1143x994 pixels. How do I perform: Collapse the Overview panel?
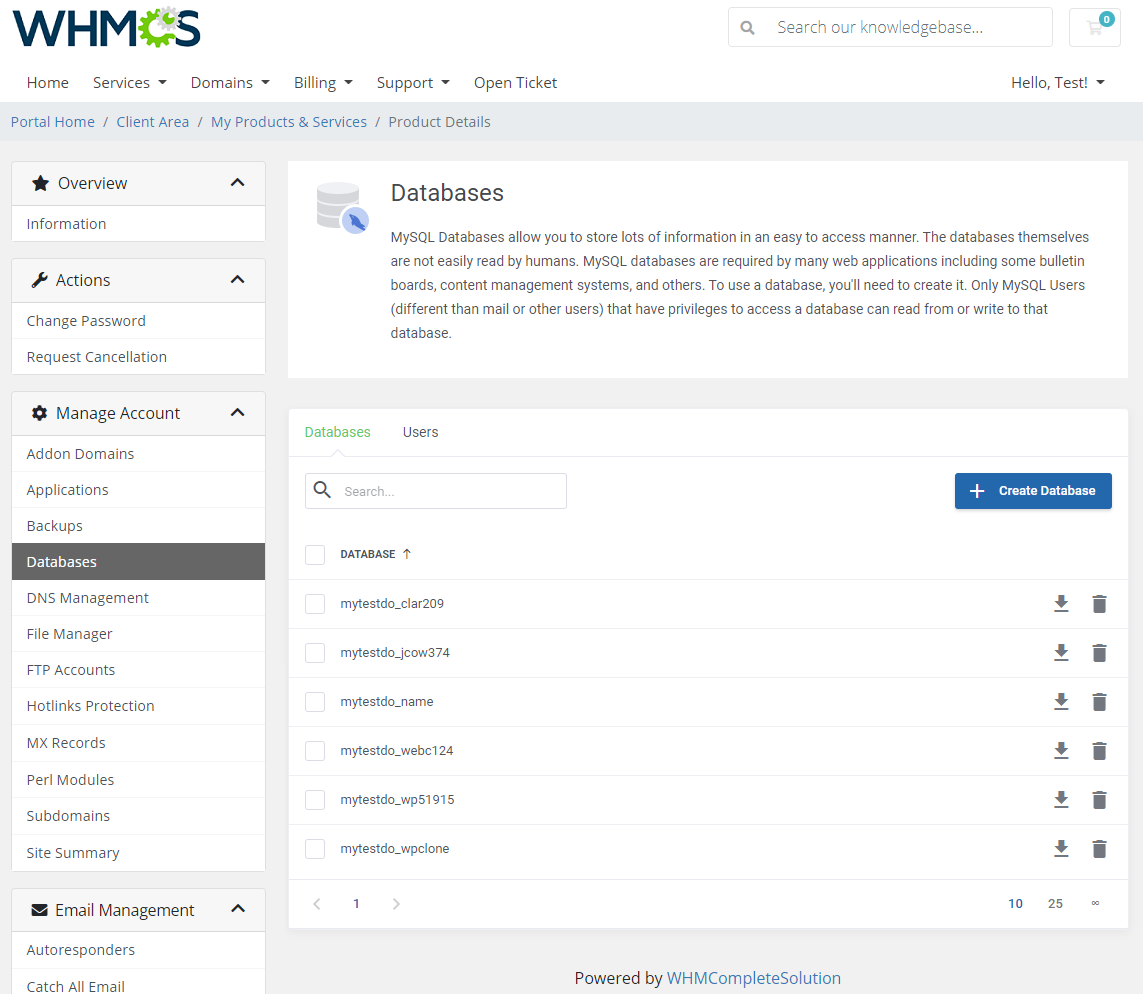(238, 183)
